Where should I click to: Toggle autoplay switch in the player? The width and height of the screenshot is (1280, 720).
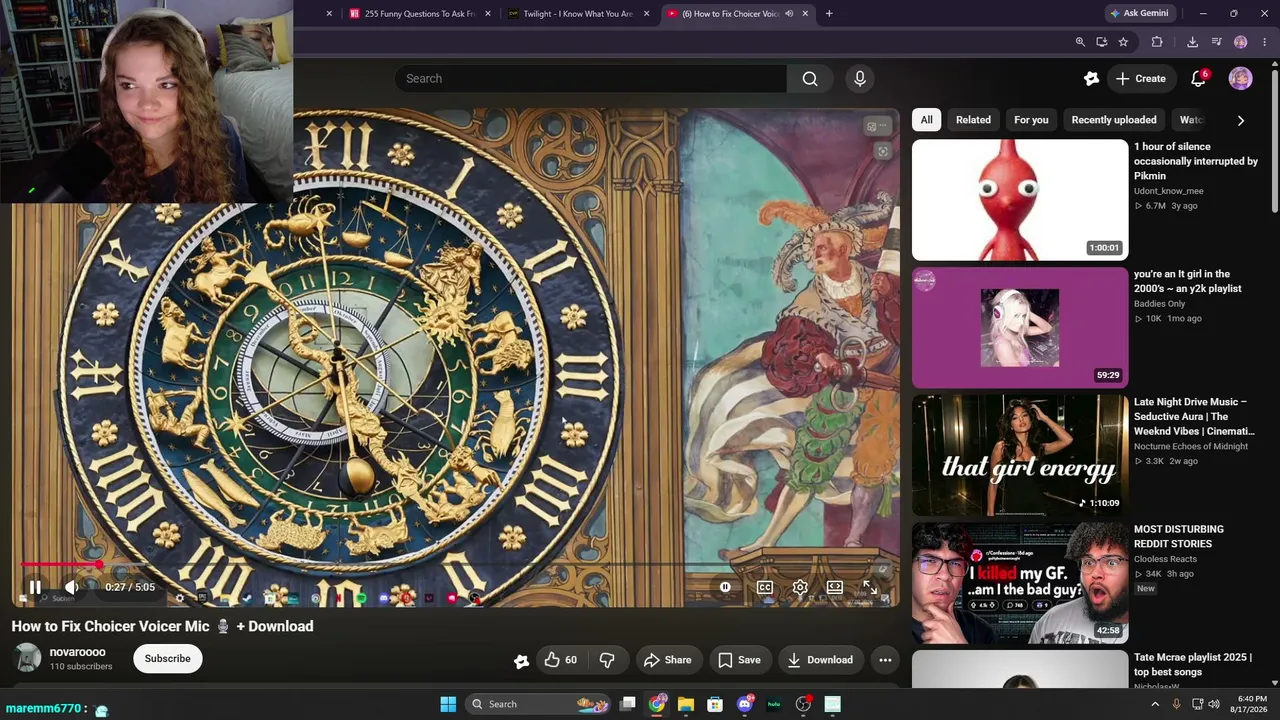click(x=725, y=587)
